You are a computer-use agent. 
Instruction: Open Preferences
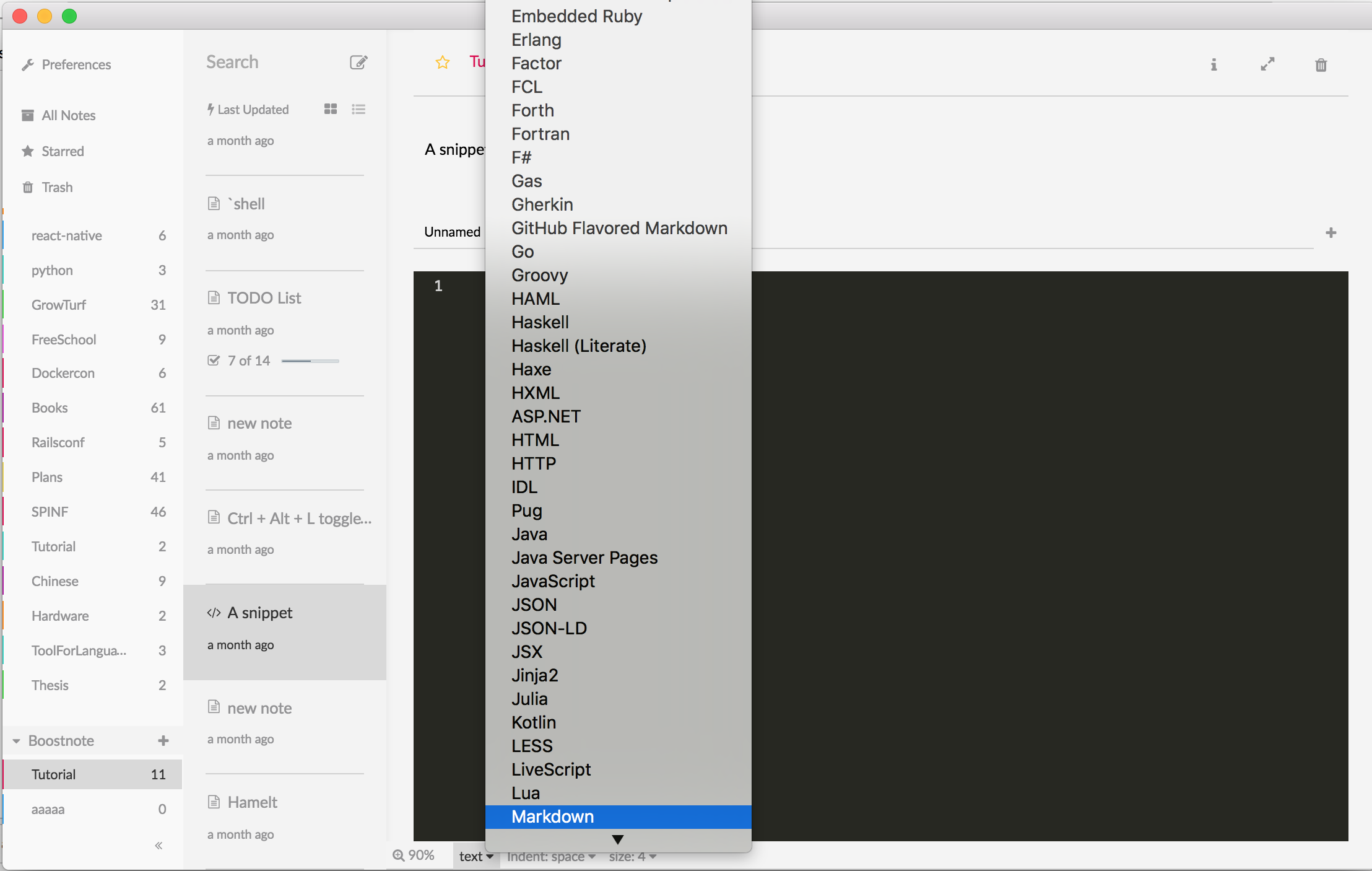76,64
